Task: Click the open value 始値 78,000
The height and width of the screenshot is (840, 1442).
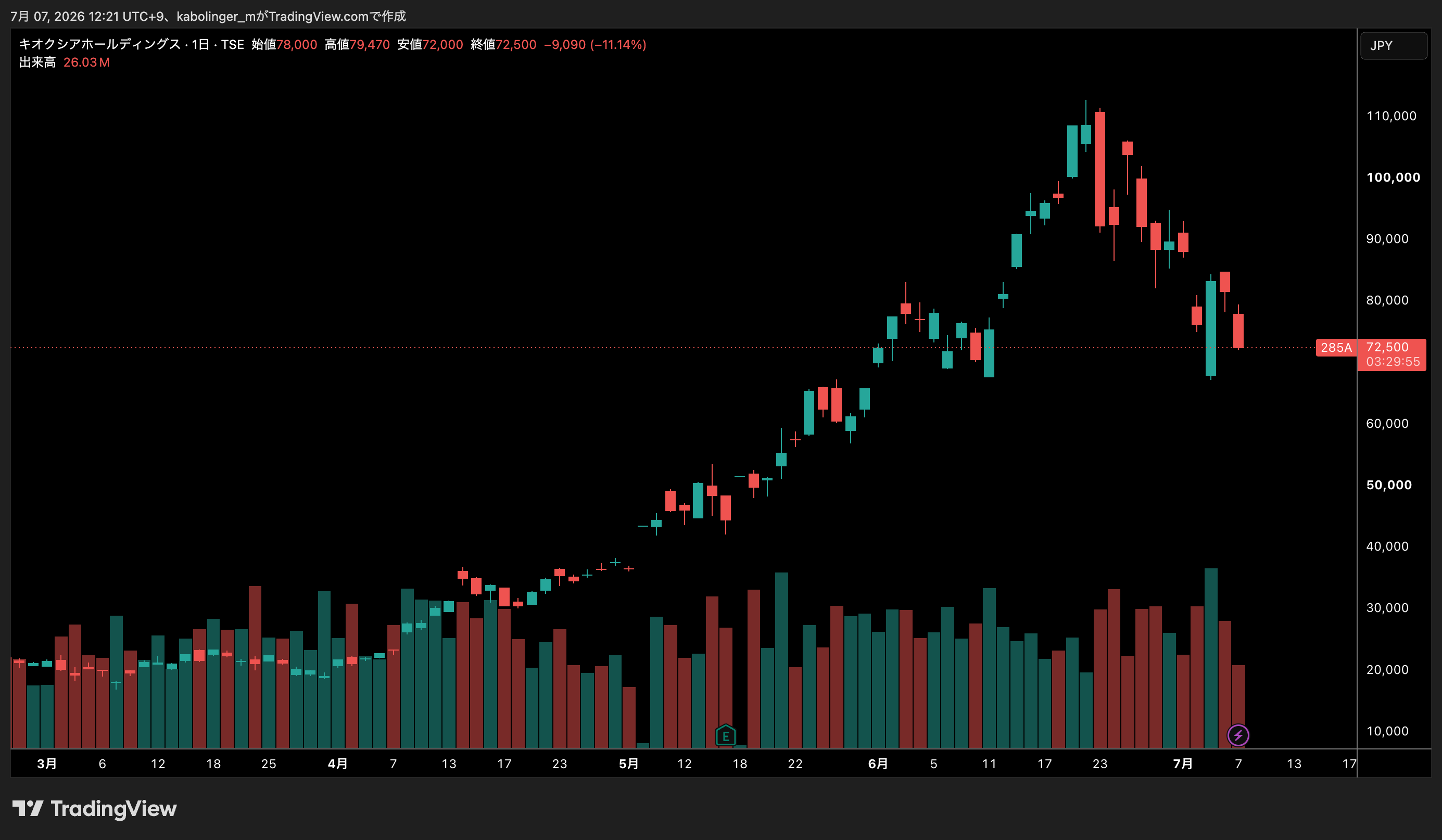Action: pyautogui.click(x=284, y=44)
